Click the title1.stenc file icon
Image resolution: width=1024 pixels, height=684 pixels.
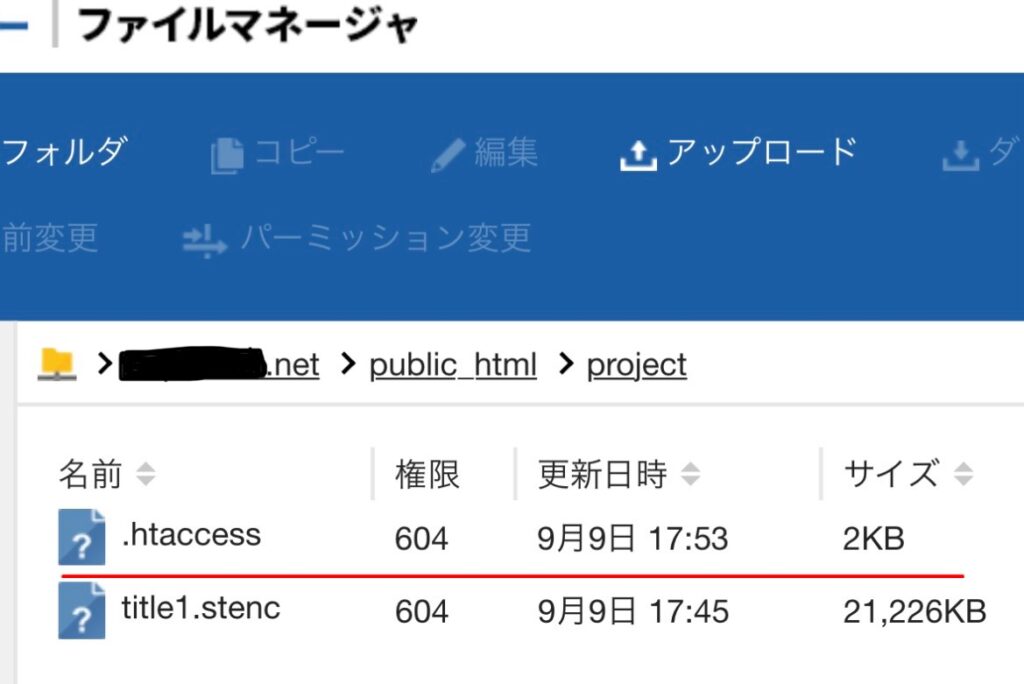coord(82,610)
